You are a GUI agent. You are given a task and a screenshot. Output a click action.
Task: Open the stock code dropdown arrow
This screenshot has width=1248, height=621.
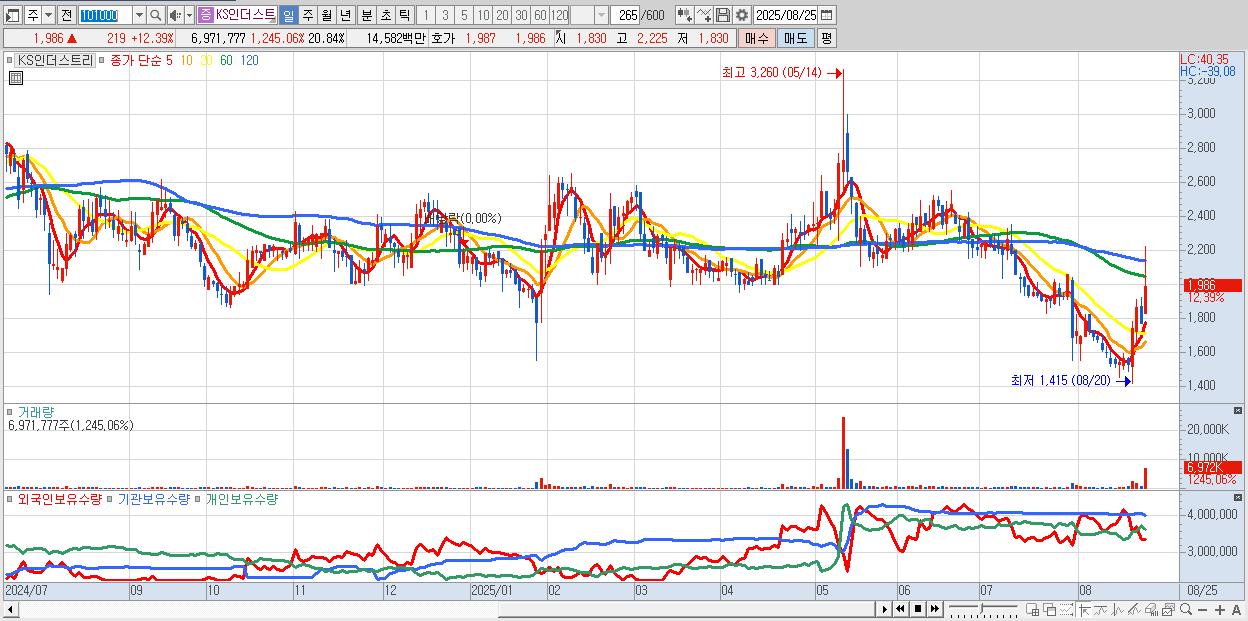pos(139,15)
